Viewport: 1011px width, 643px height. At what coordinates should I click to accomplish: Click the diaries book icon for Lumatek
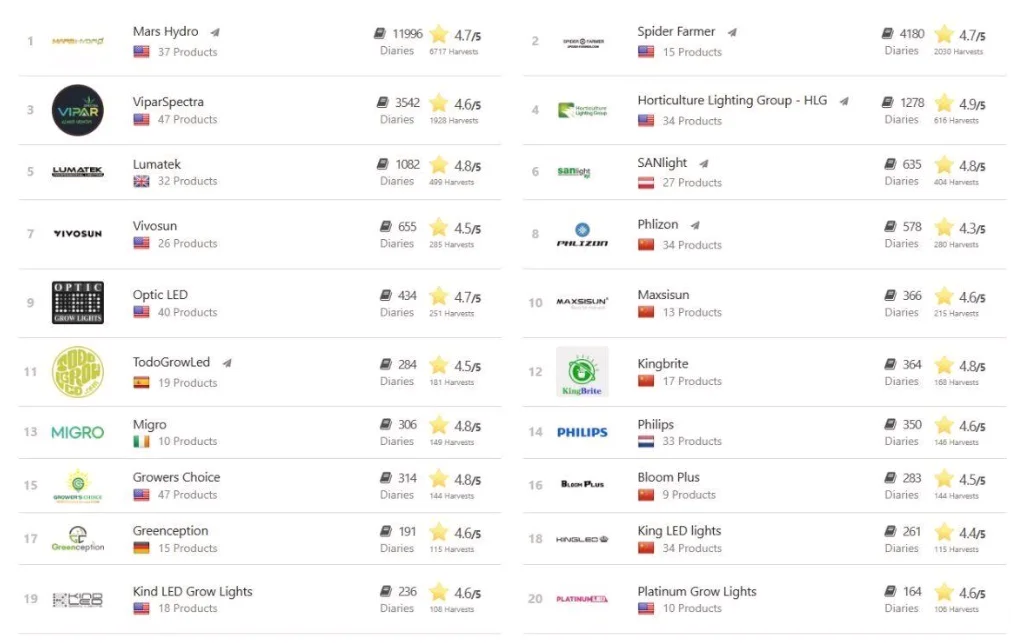[x=382, y=164]
